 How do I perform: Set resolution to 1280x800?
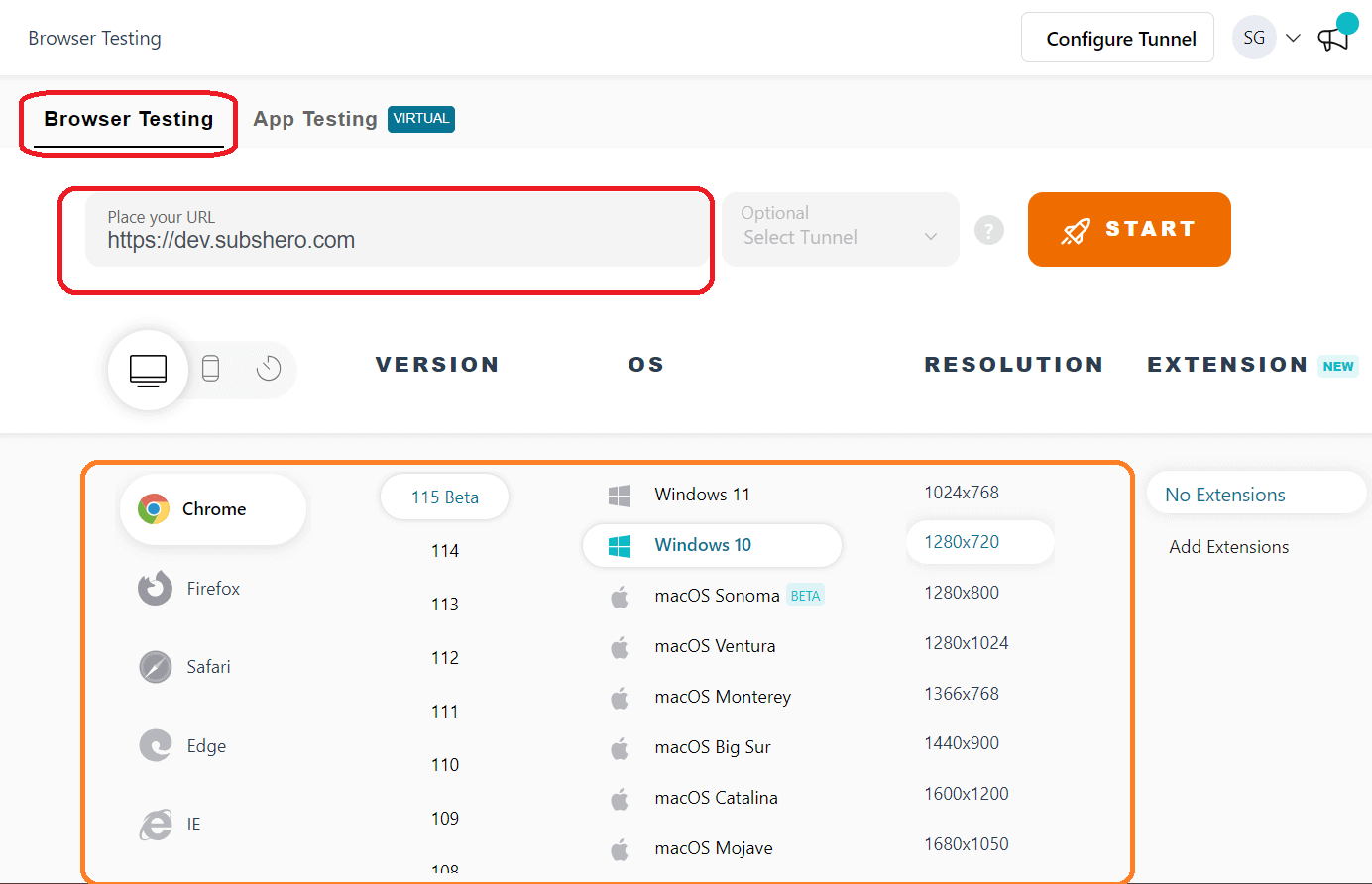coord(962,593)
